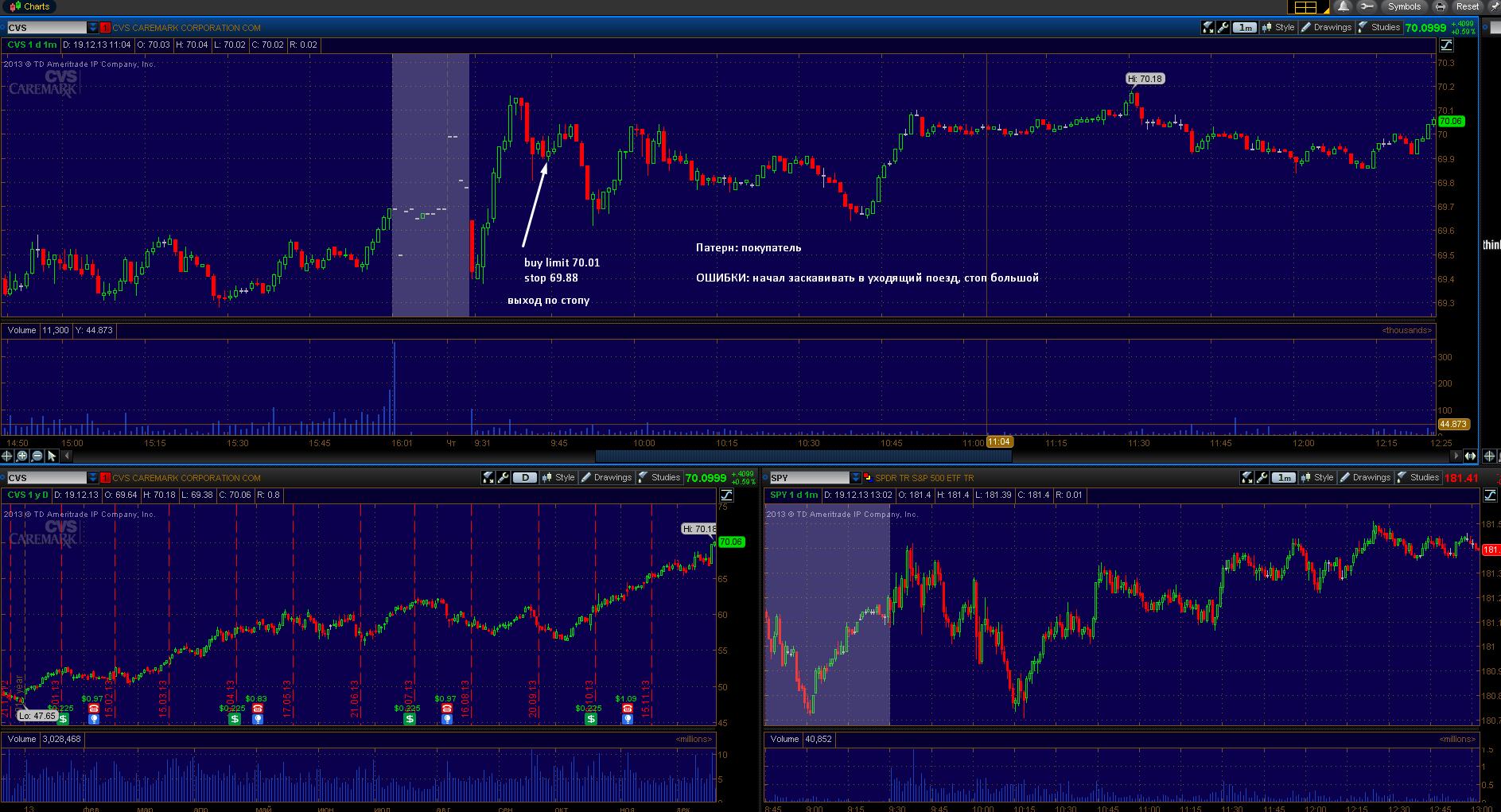The image size is (1501, 812).
Task: Open wrench settings in daily CVS chart
Action: click(x=503, y=478)
